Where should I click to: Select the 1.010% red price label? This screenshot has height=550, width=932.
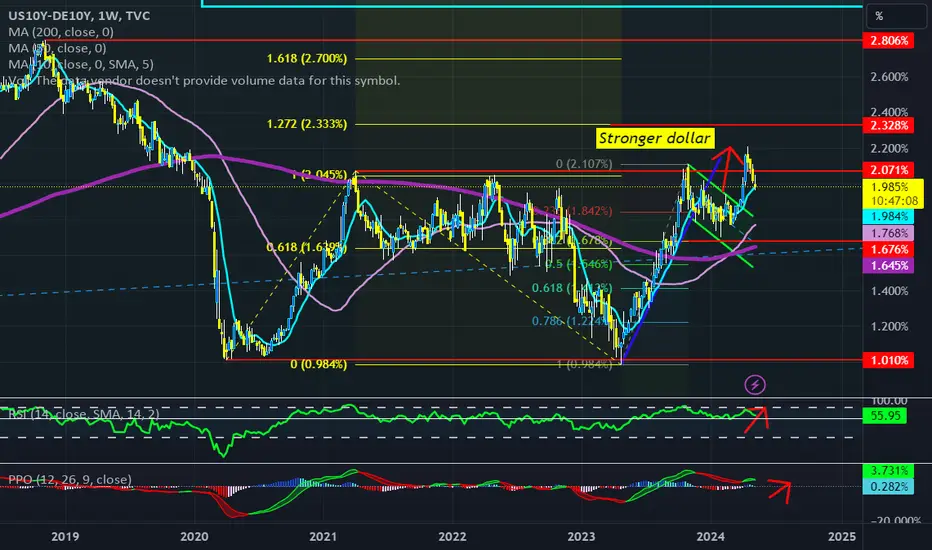point(889,360)
